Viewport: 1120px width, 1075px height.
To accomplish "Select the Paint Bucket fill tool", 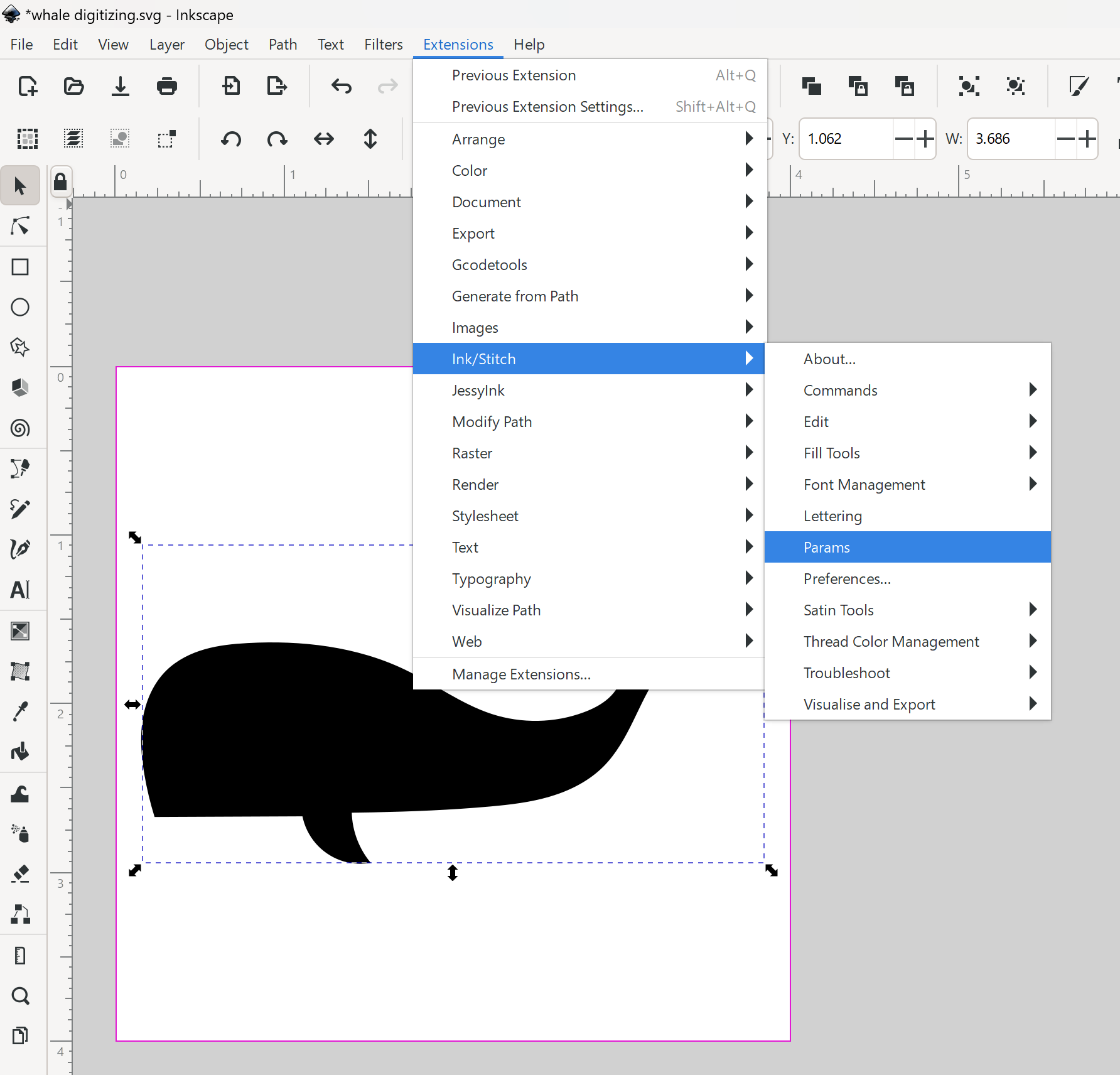I will pos(20,752).
